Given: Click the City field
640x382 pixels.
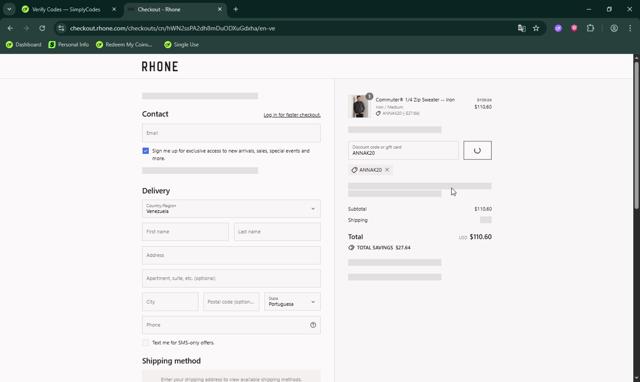Looking at the screenshot, I should tap(170, 302).
